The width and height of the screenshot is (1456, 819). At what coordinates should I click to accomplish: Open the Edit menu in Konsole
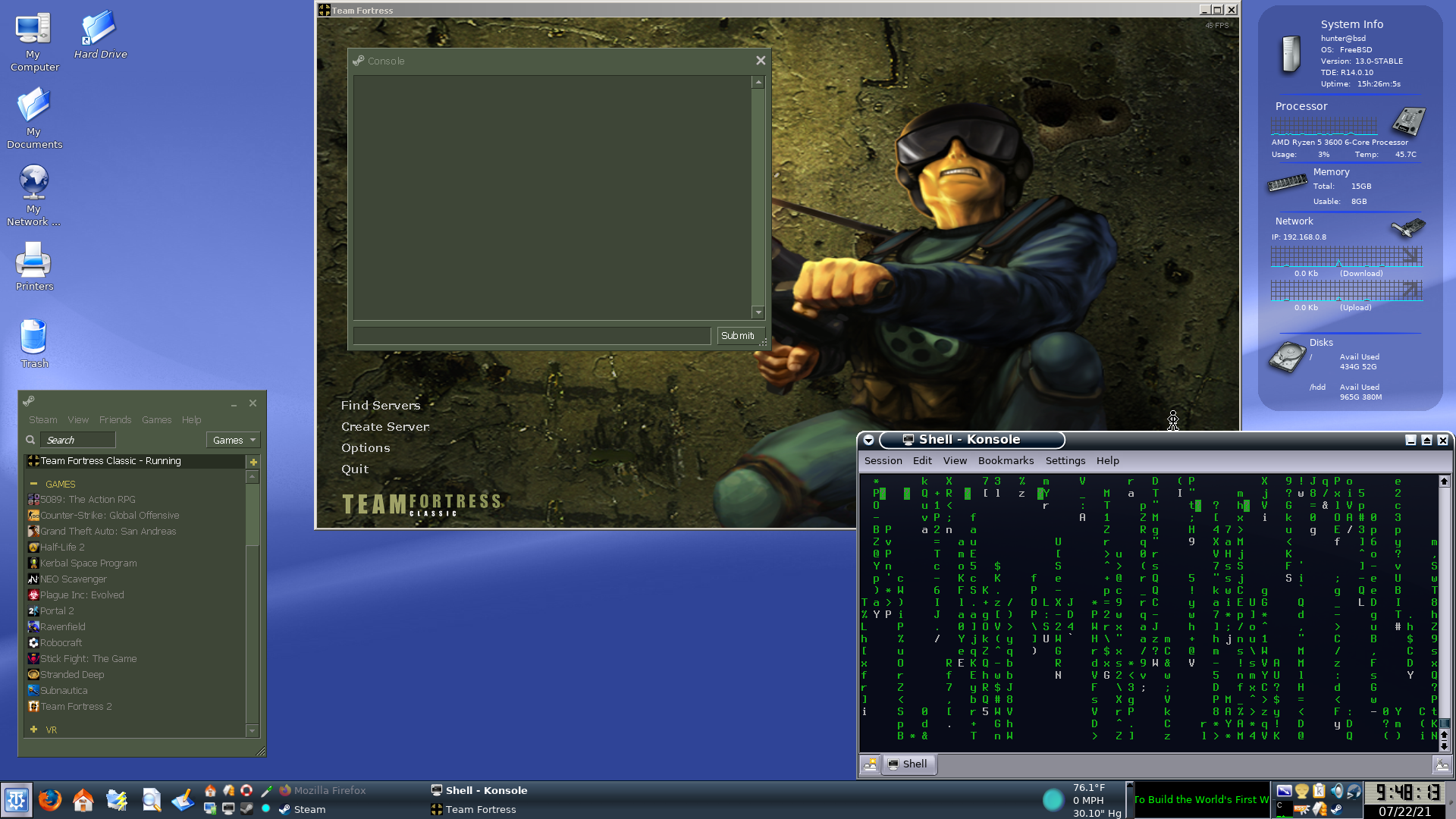pos(922,461)
